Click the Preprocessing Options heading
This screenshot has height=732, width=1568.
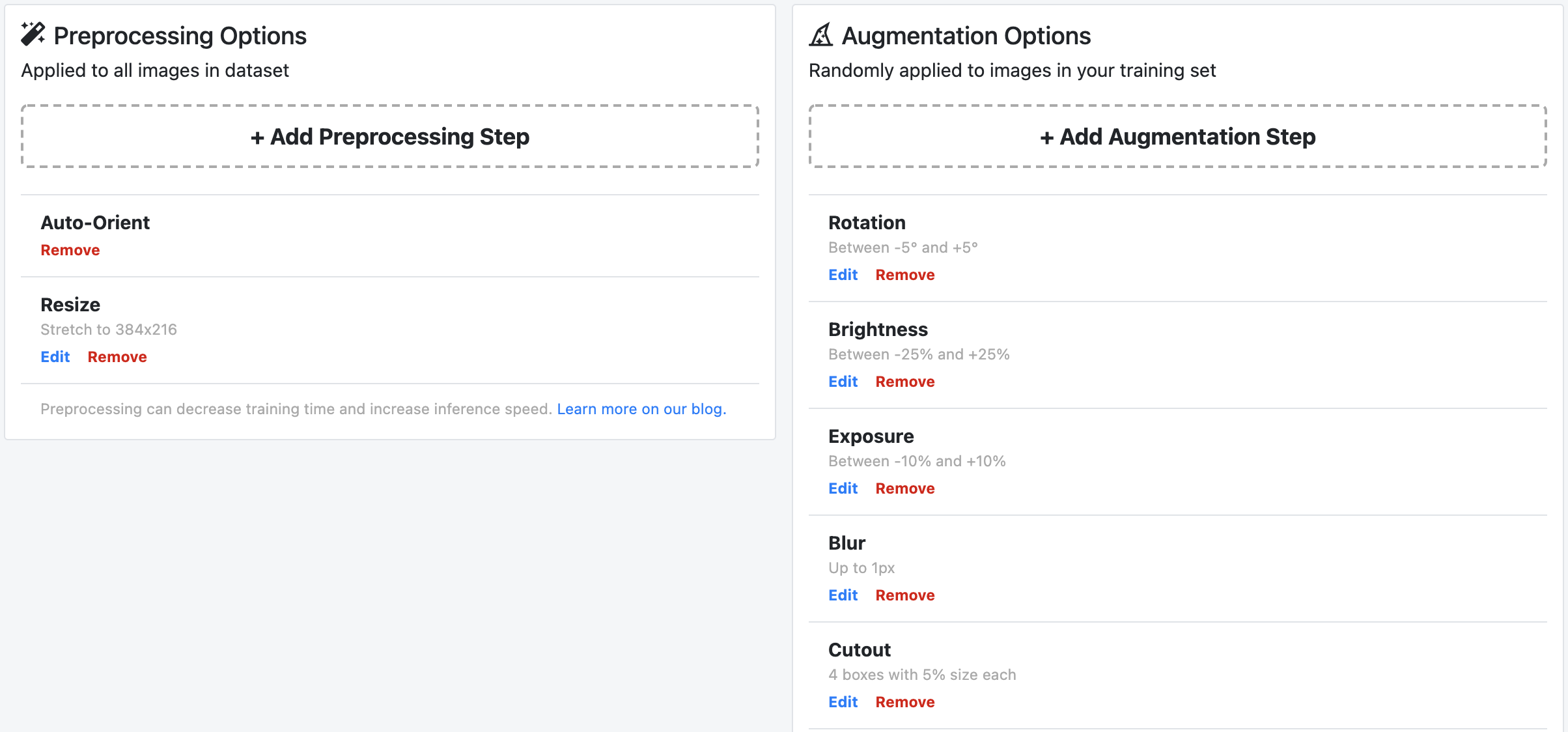180,36
